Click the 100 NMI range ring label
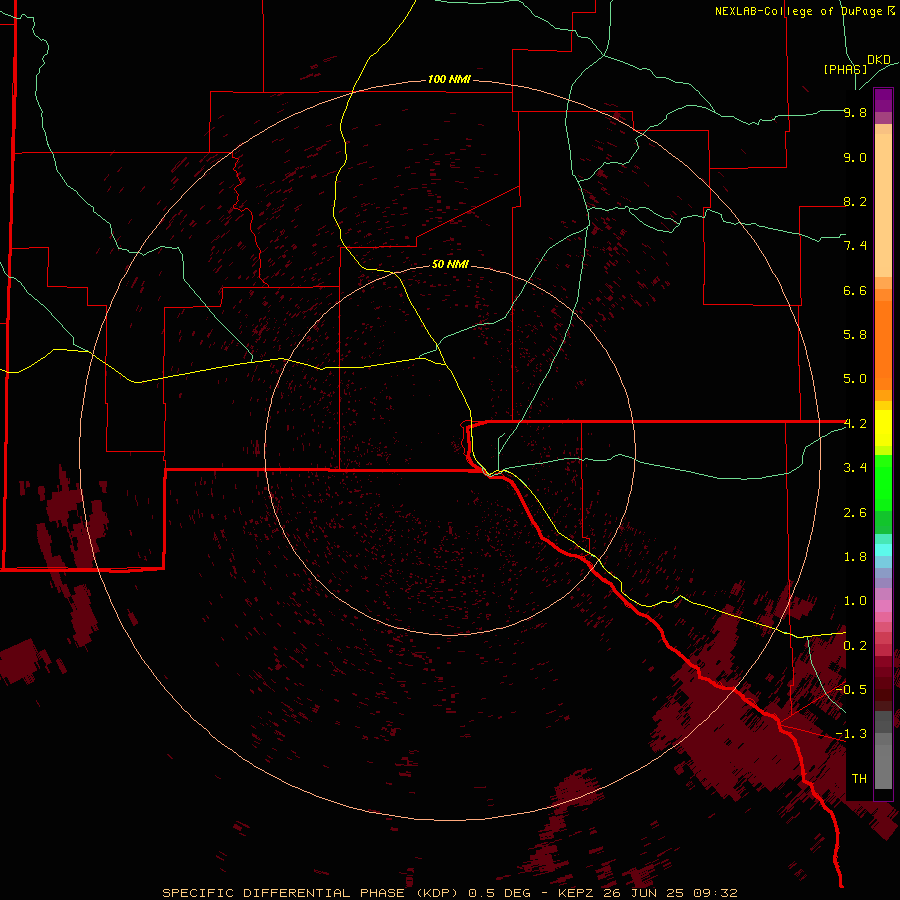Image resolution: width=900 pixels, height=900 pixels. pos(449,79)
